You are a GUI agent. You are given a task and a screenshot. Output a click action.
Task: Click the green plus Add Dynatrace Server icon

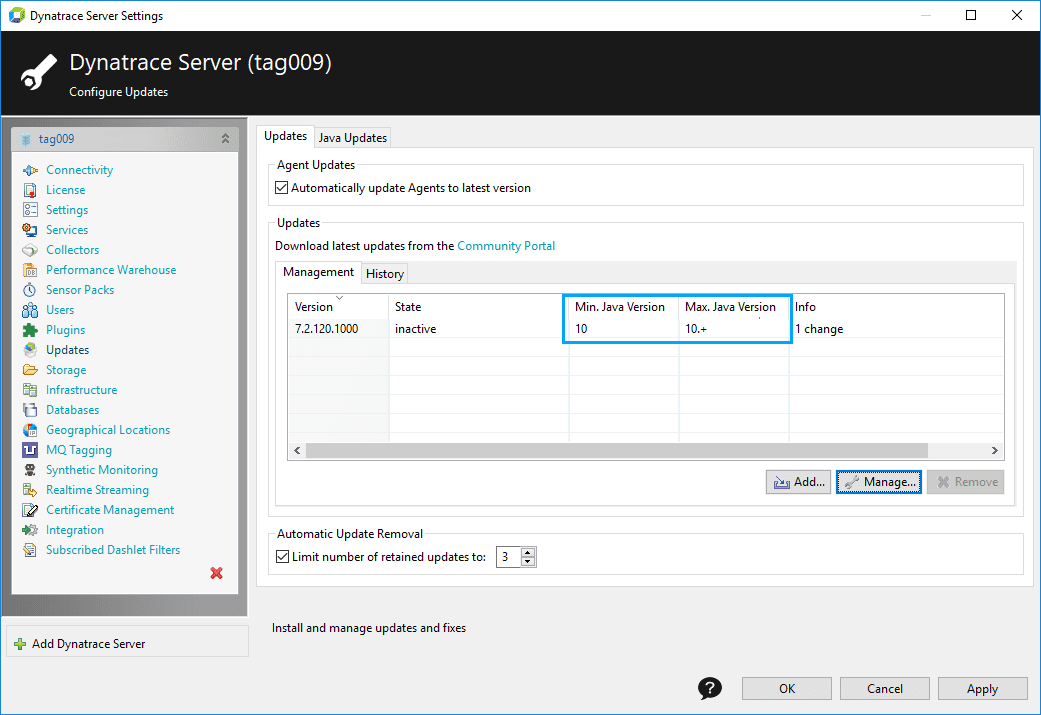pos(20,644)
